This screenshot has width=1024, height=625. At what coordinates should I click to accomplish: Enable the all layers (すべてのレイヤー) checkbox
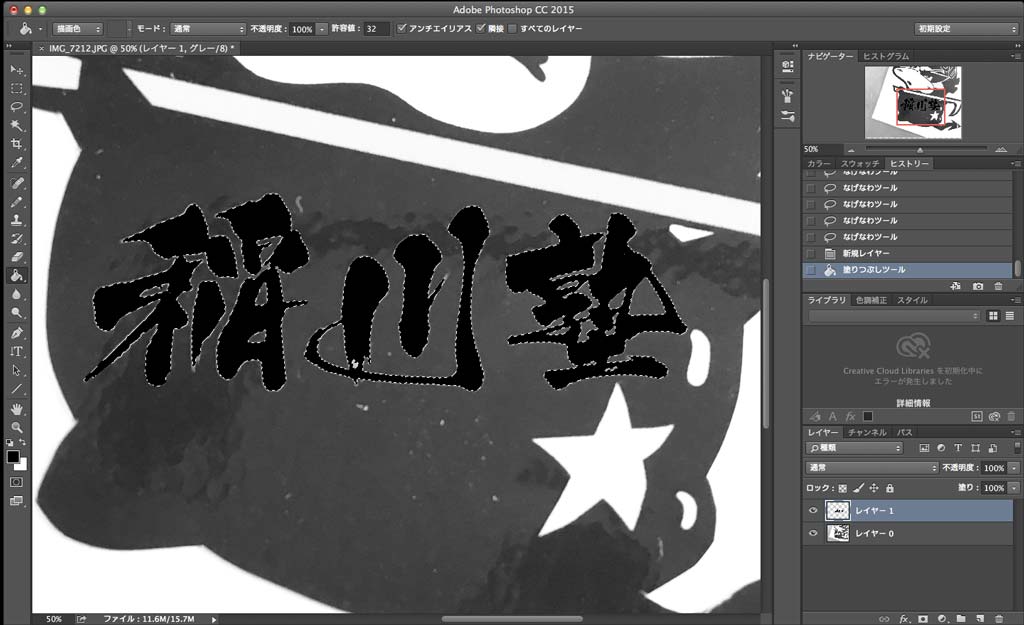tap(513, 28)
